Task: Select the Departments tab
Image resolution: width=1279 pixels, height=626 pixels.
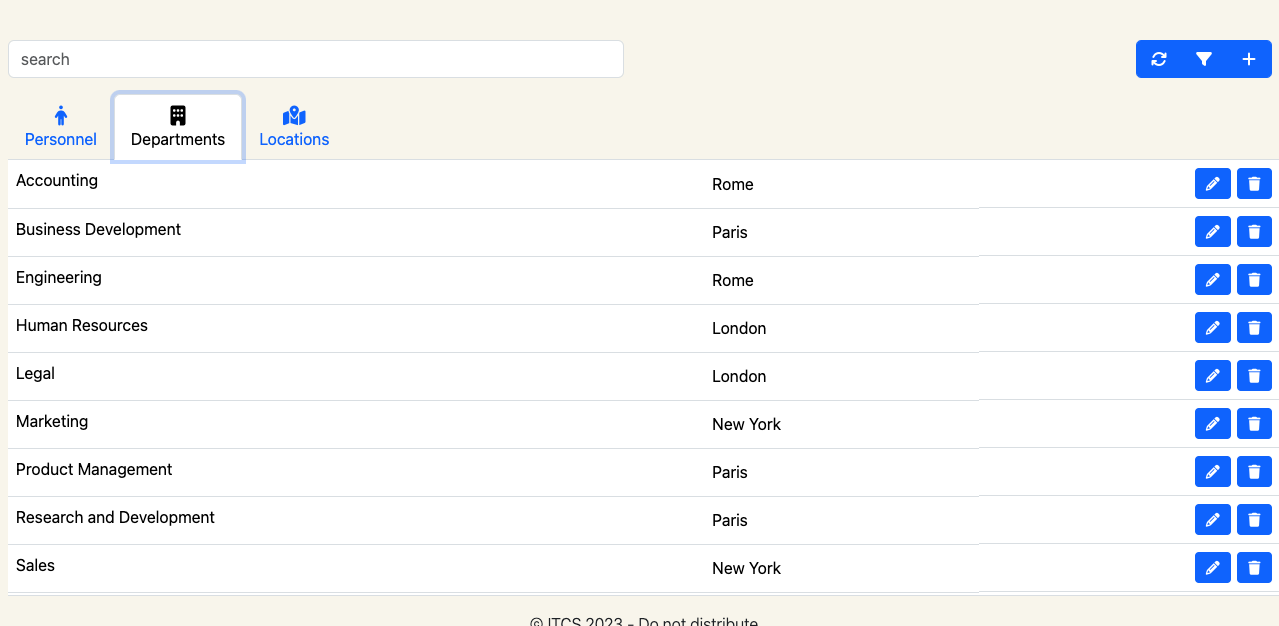Action: pos(178,127)
